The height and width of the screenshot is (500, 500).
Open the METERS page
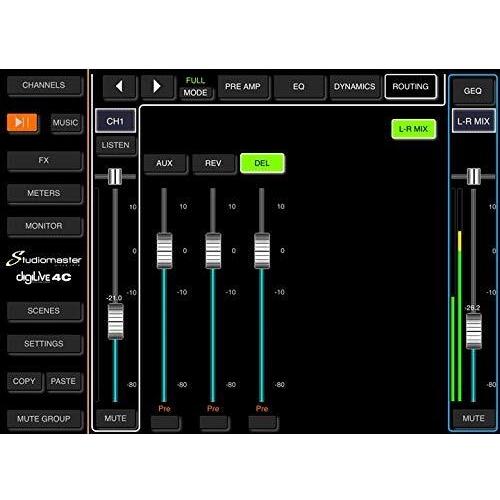click(x=44, y=193)
